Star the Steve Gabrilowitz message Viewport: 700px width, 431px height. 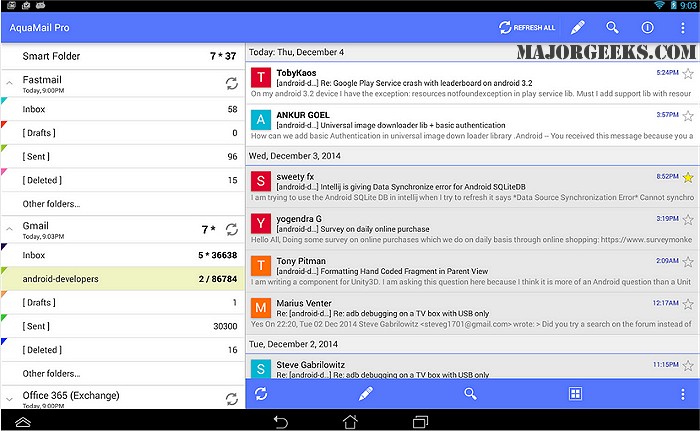coord(688,366)
